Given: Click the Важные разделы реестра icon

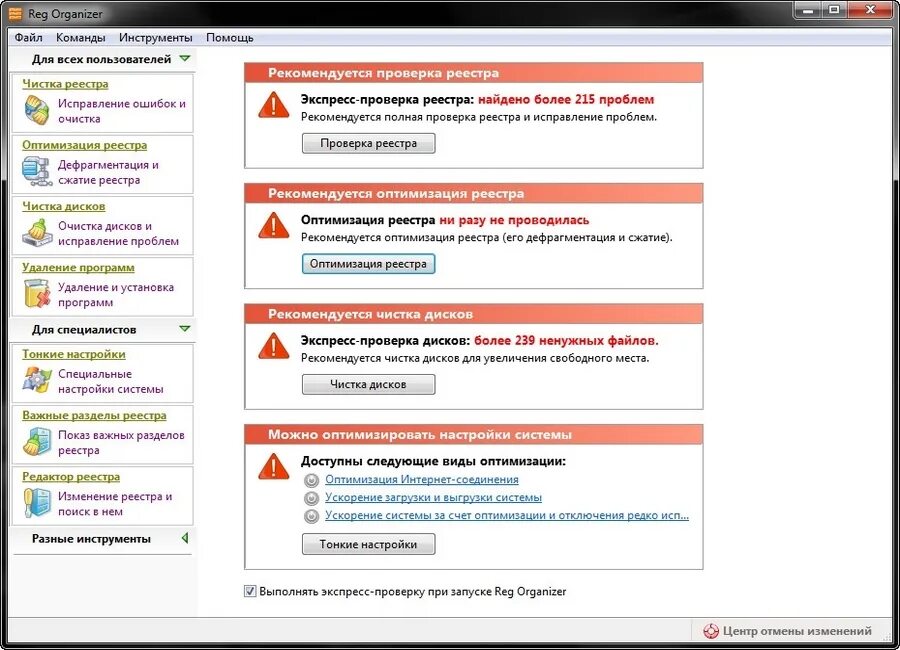Looking at the screenshot, I should click(x=37, y=442).
